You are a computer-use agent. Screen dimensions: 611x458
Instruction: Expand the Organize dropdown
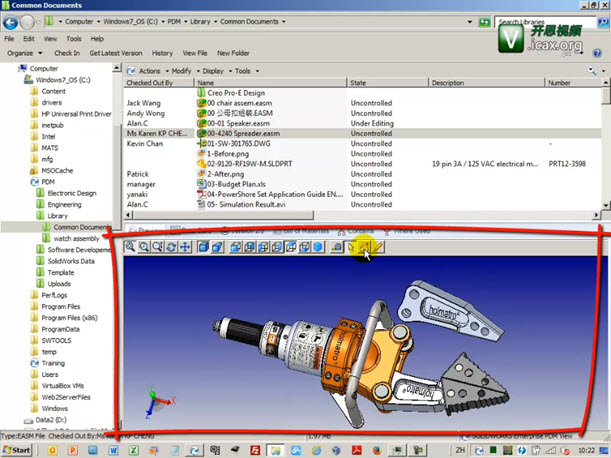point(23,52)
